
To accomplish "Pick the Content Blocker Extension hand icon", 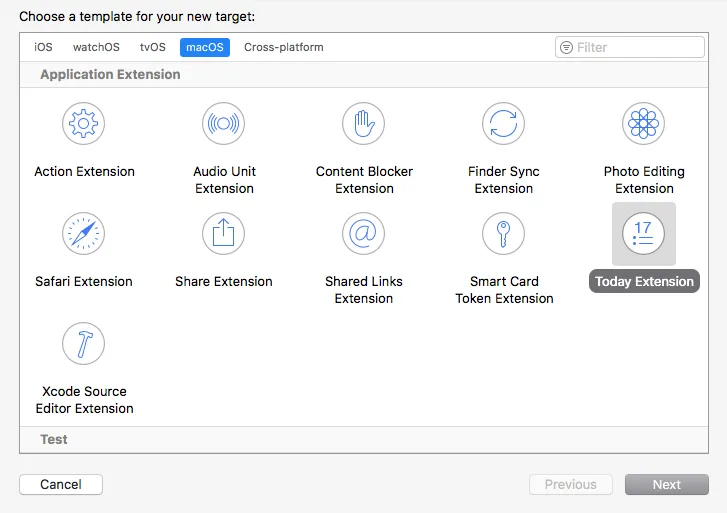I will coord(364,124).
